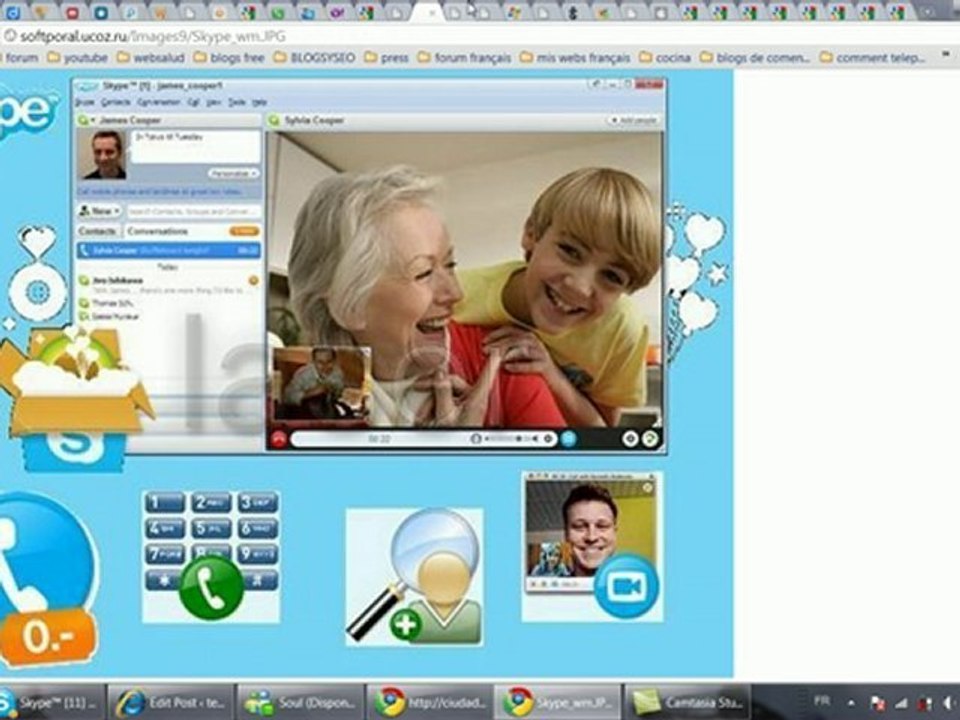Open the Conversation menu in Skype window
Viewport: 960px width, 720px height.
[x=159, y=102]
